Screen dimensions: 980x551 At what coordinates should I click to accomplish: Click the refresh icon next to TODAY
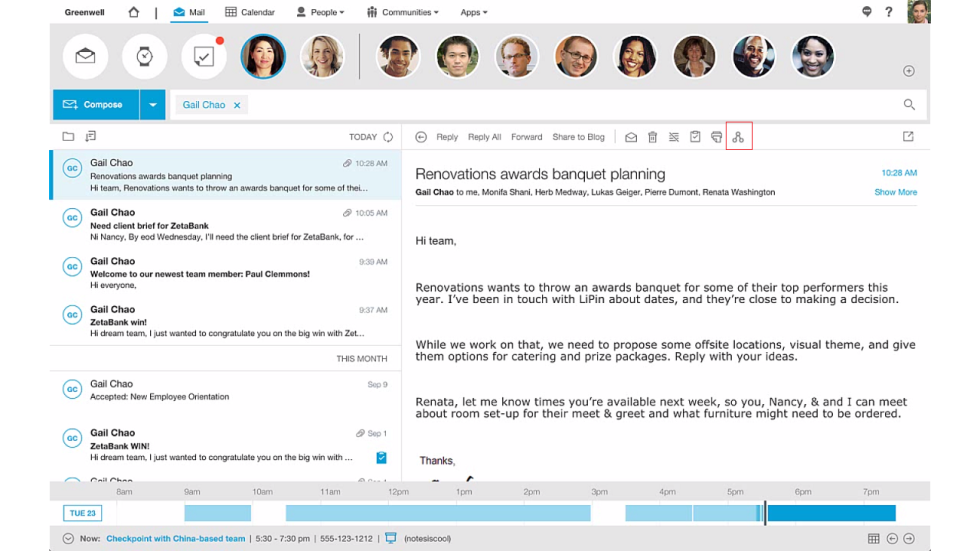tap(388, 137)
